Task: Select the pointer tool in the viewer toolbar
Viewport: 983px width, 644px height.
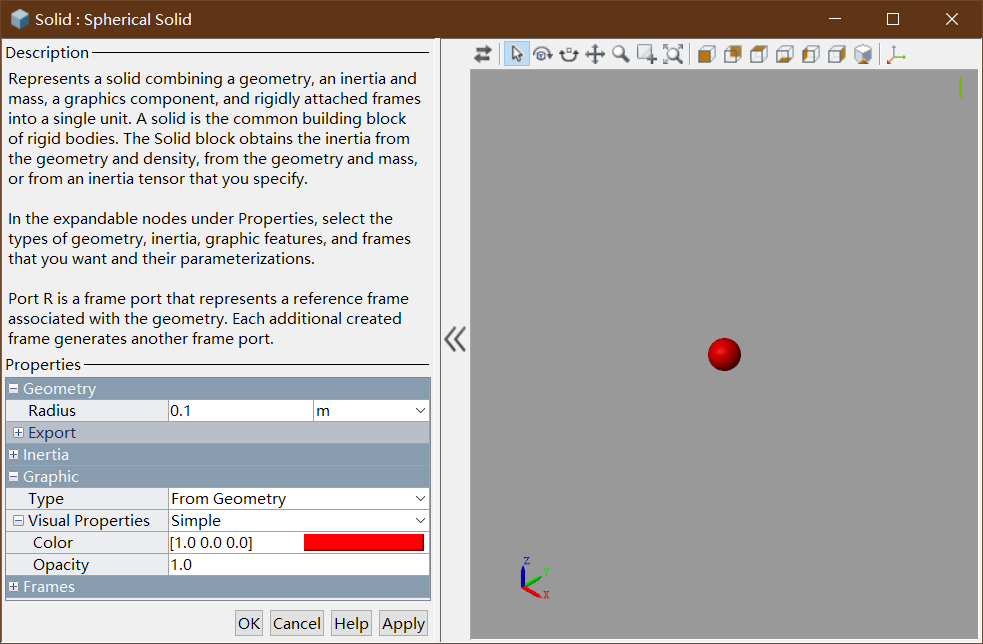Action: (517, 54)
